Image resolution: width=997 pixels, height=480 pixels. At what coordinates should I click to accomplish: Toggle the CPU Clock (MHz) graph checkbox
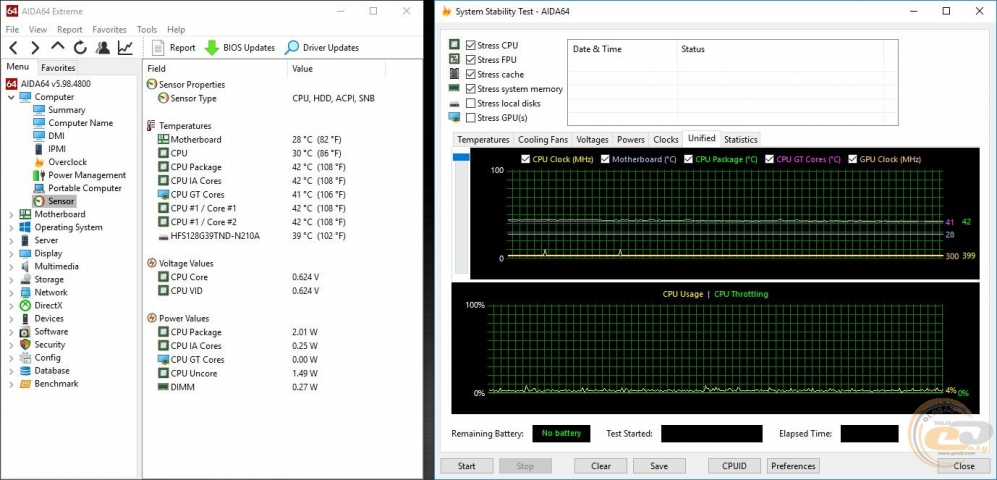525,159
